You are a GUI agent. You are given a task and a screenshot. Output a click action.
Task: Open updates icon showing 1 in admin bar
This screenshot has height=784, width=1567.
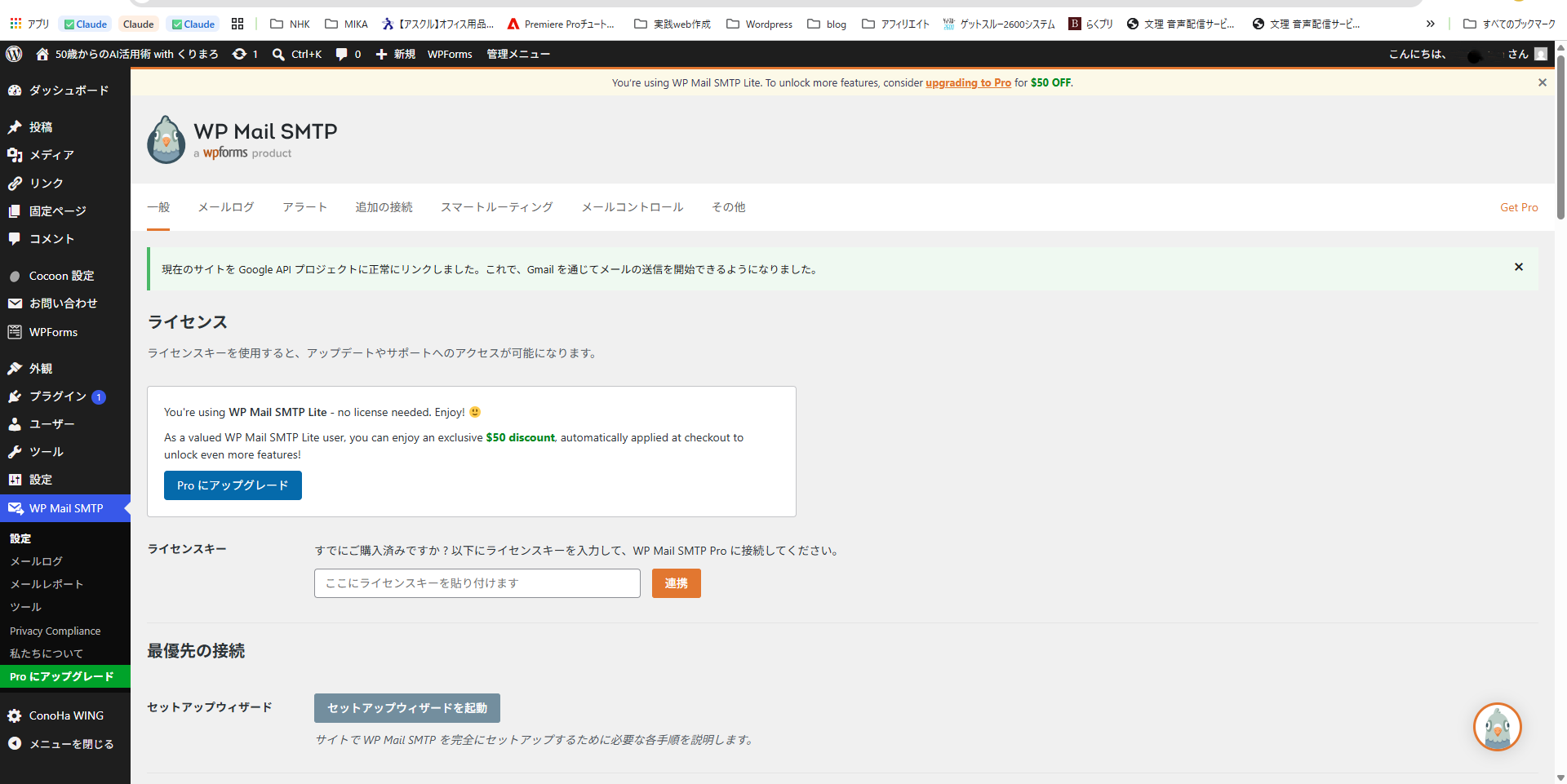coord(245,54)
